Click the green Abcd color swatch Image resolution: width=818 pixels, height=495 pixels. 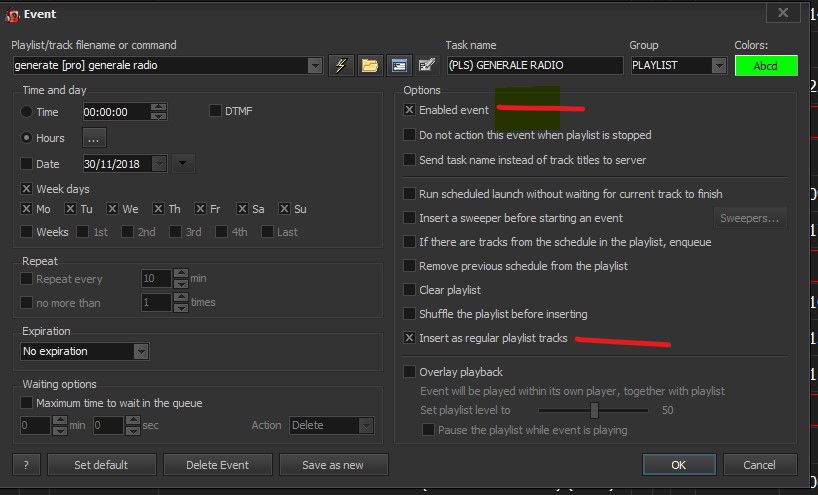766,66
